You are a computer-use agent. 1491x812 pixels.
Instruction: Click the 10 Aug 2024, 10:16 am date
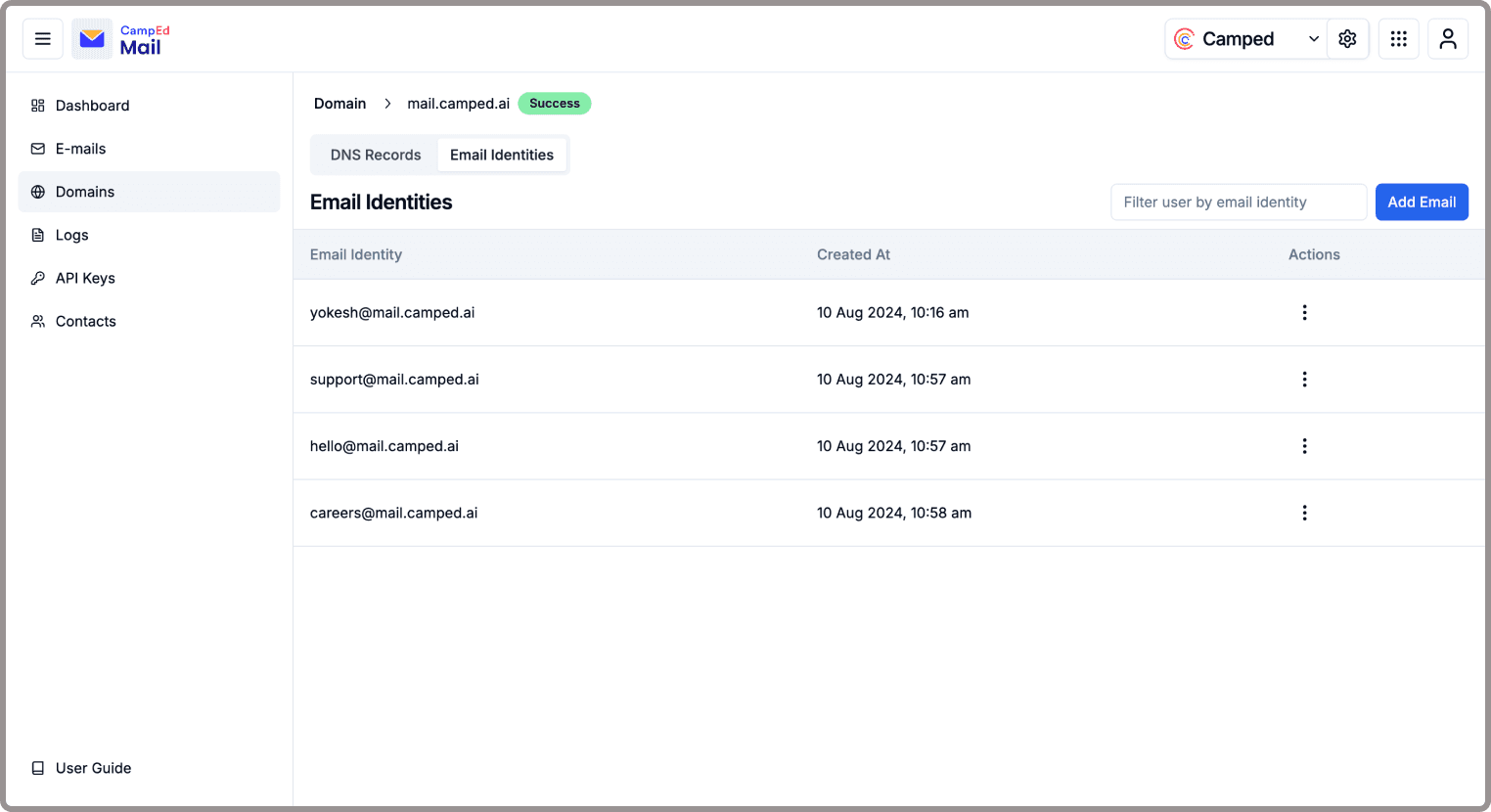[893, 312]
